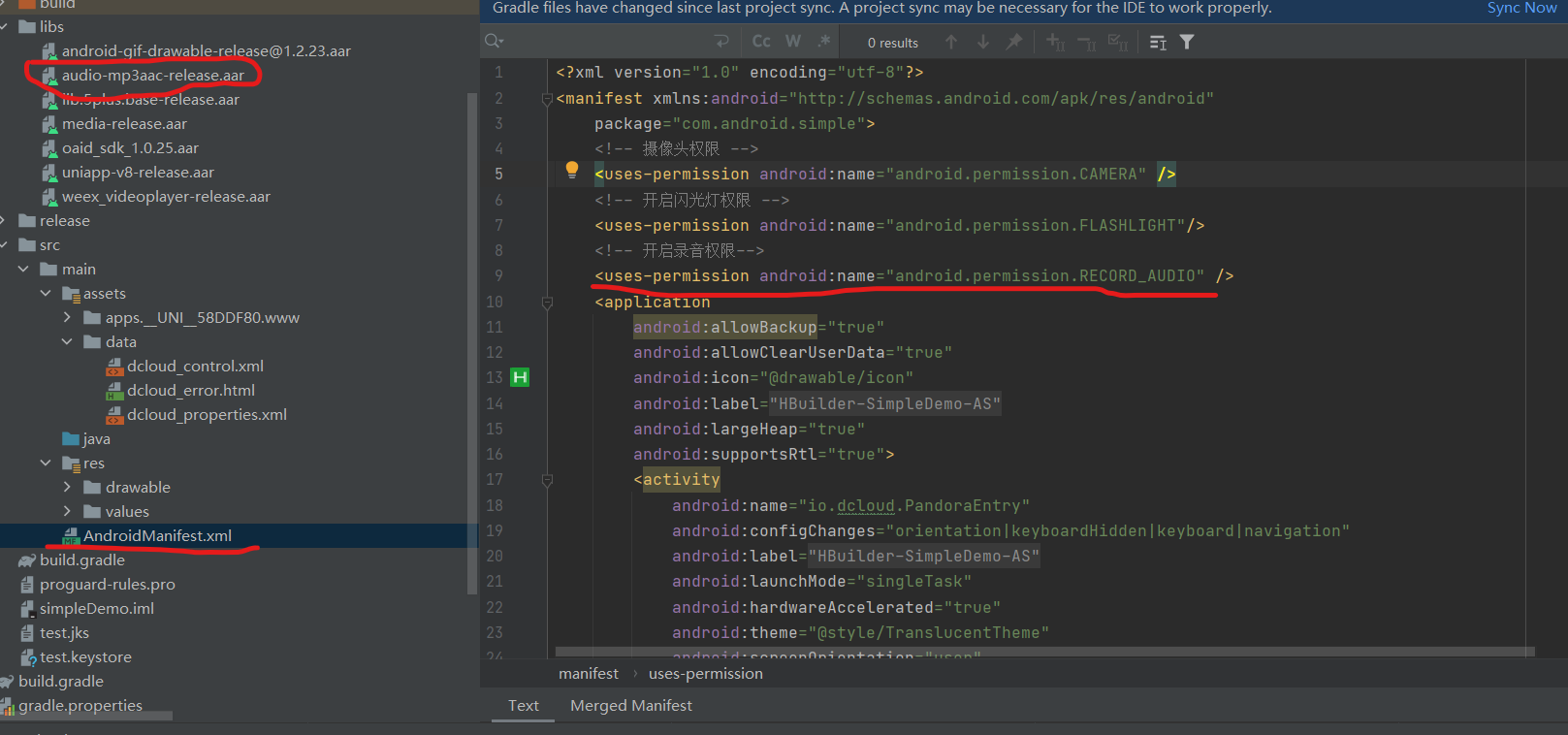The width and height of the screenshot is (1568, 735).
Task: Toggle Words (W) search option
Action: [x=793, y=42]
